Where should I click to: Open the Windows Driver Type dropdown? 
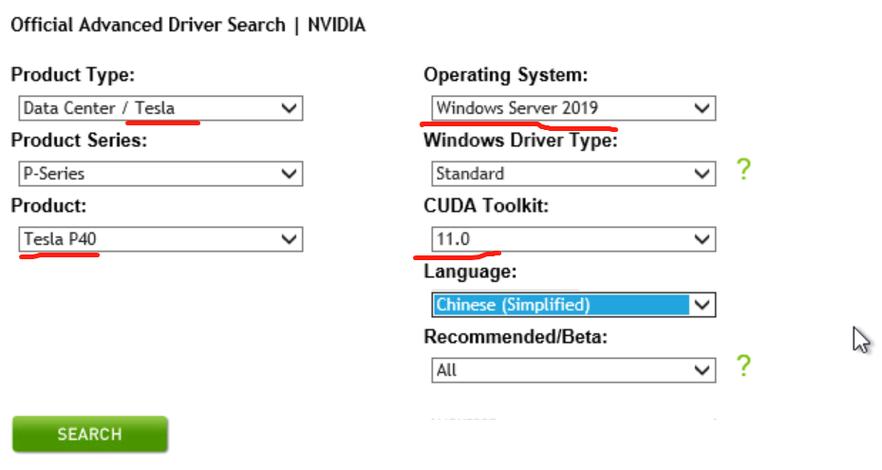pos(573,174)
